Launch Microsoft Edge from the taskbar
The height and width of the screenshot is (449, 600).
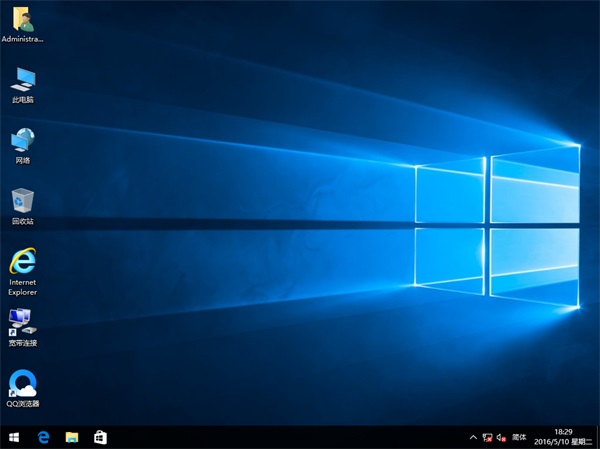pos(44,437)
